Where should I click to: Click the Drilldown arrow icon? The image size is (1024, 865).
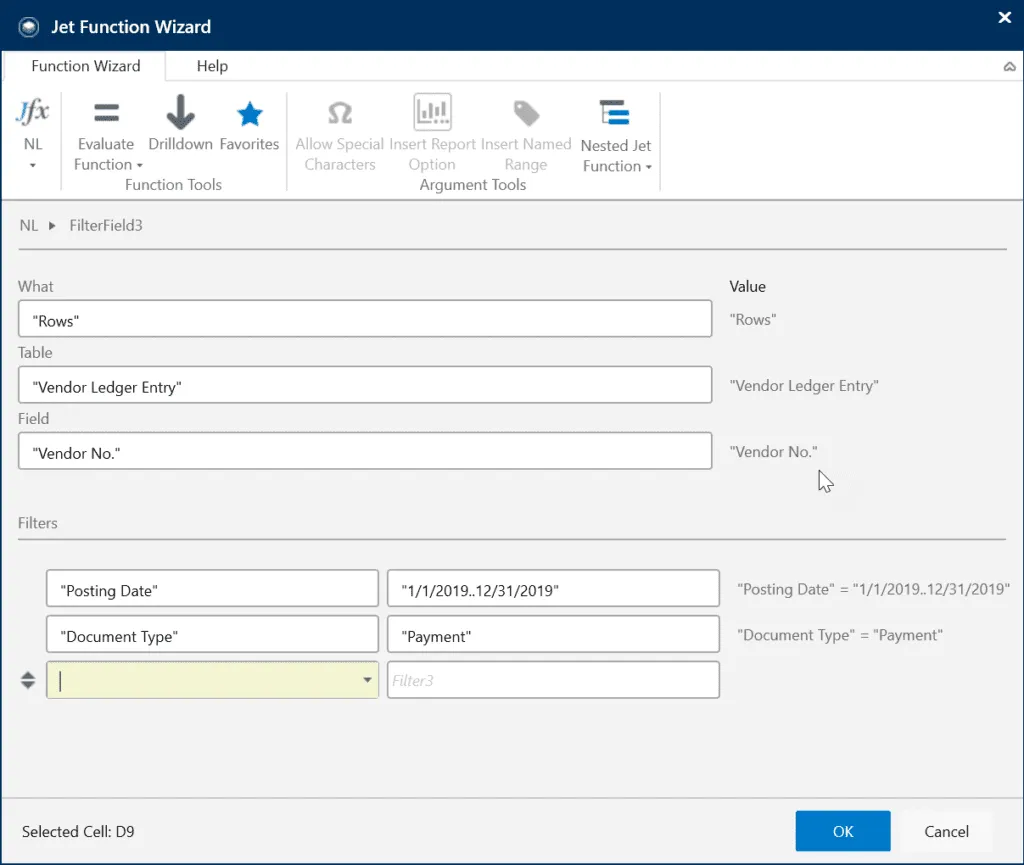pos(180,113)
